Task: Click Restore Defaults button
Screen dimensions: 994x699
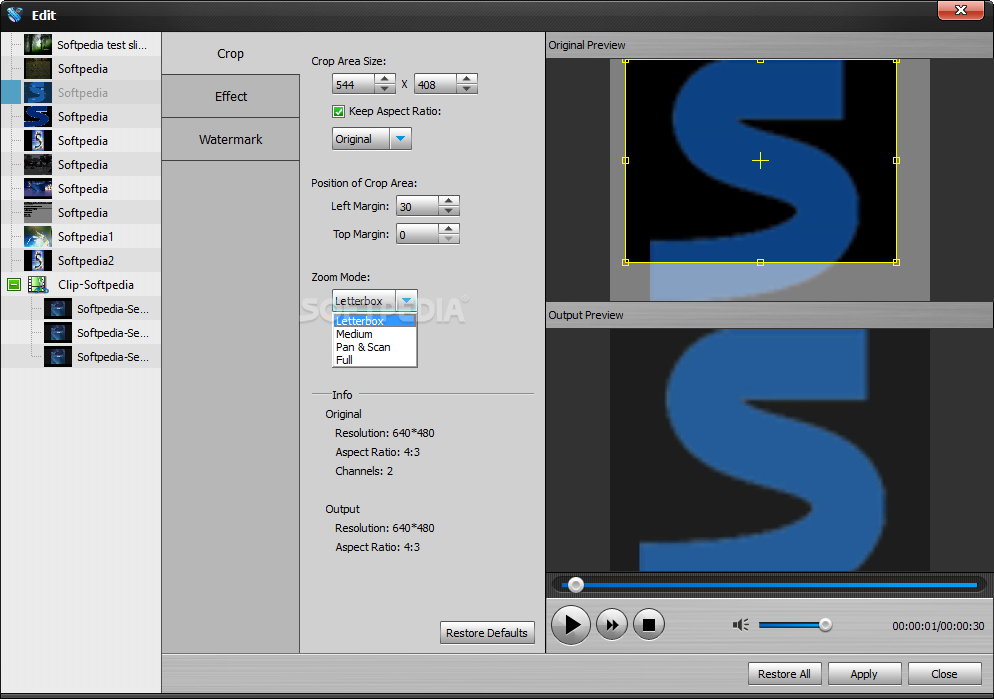Action: point(487,632)
